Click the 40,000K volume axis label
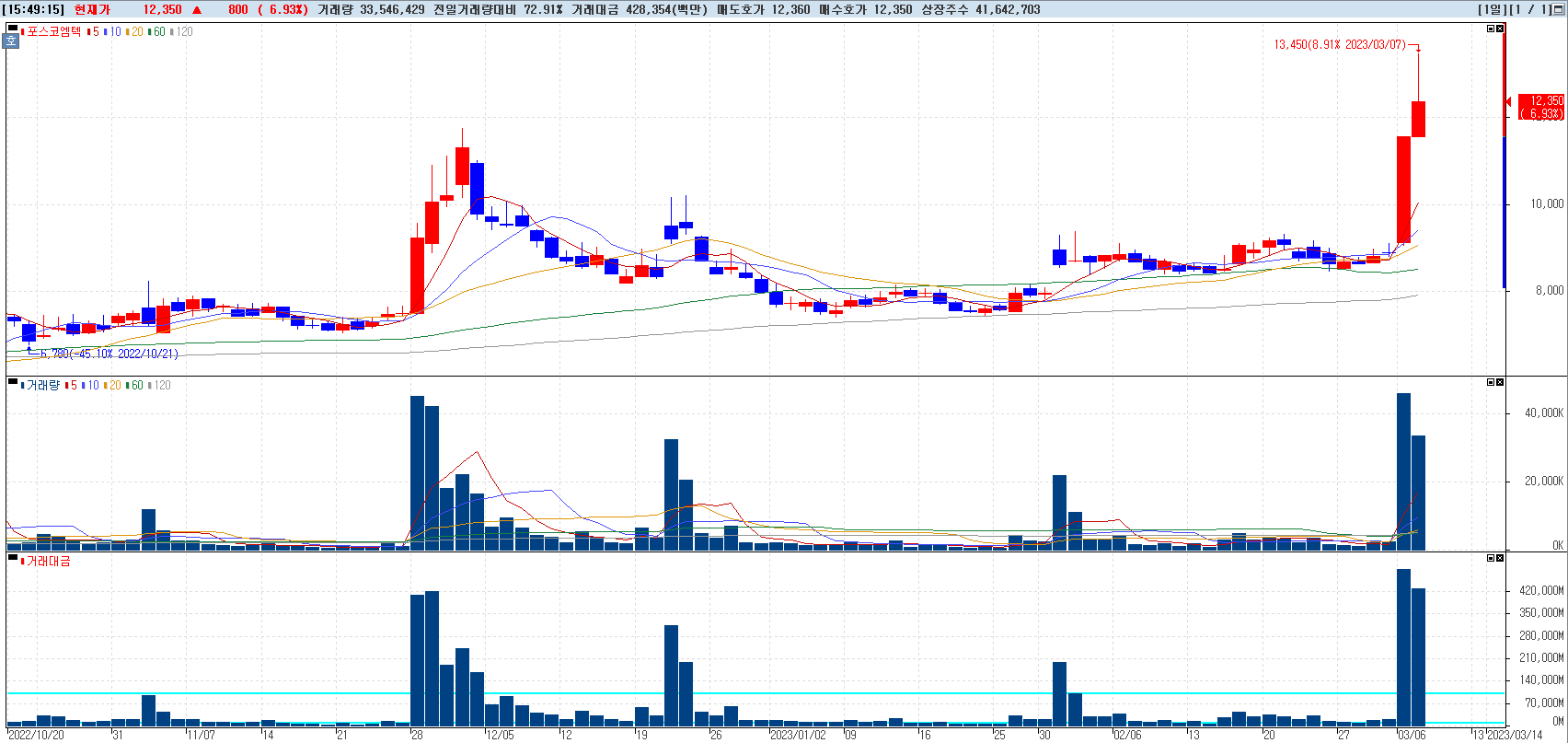Image resolution: width=1568 pixels, height=743 pixels. click(1544, 412)
